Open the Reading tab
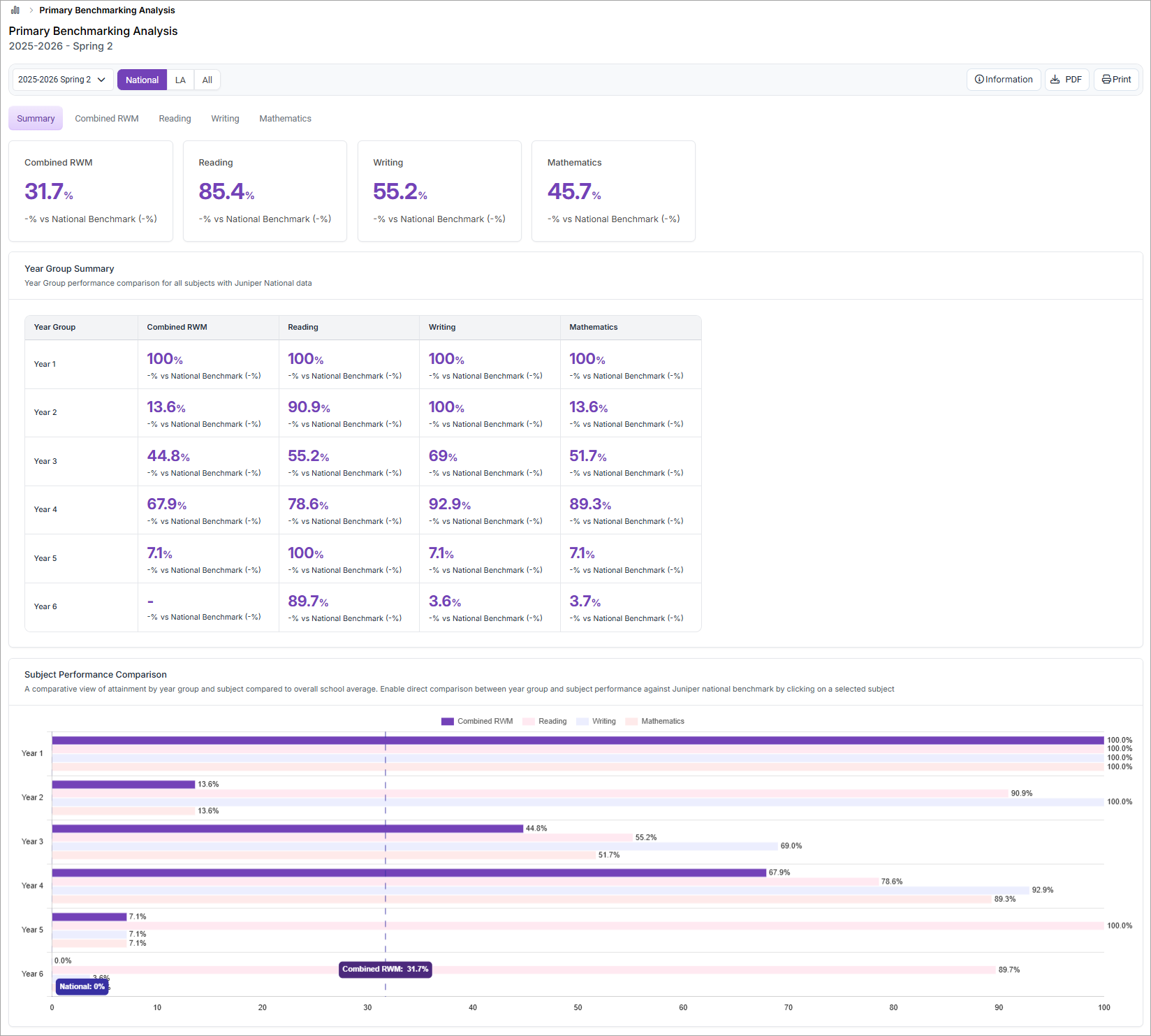The height and width of the screenshot is (1036, 1151). click(175, 119)
